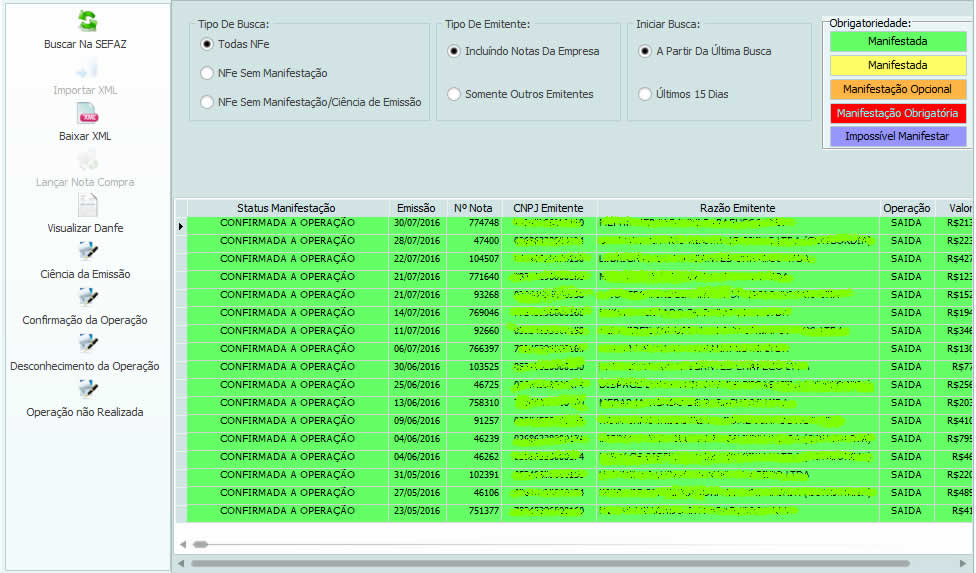
Task: Select the NFe Sem Manifestação radio option
Action: click(207, 73)
